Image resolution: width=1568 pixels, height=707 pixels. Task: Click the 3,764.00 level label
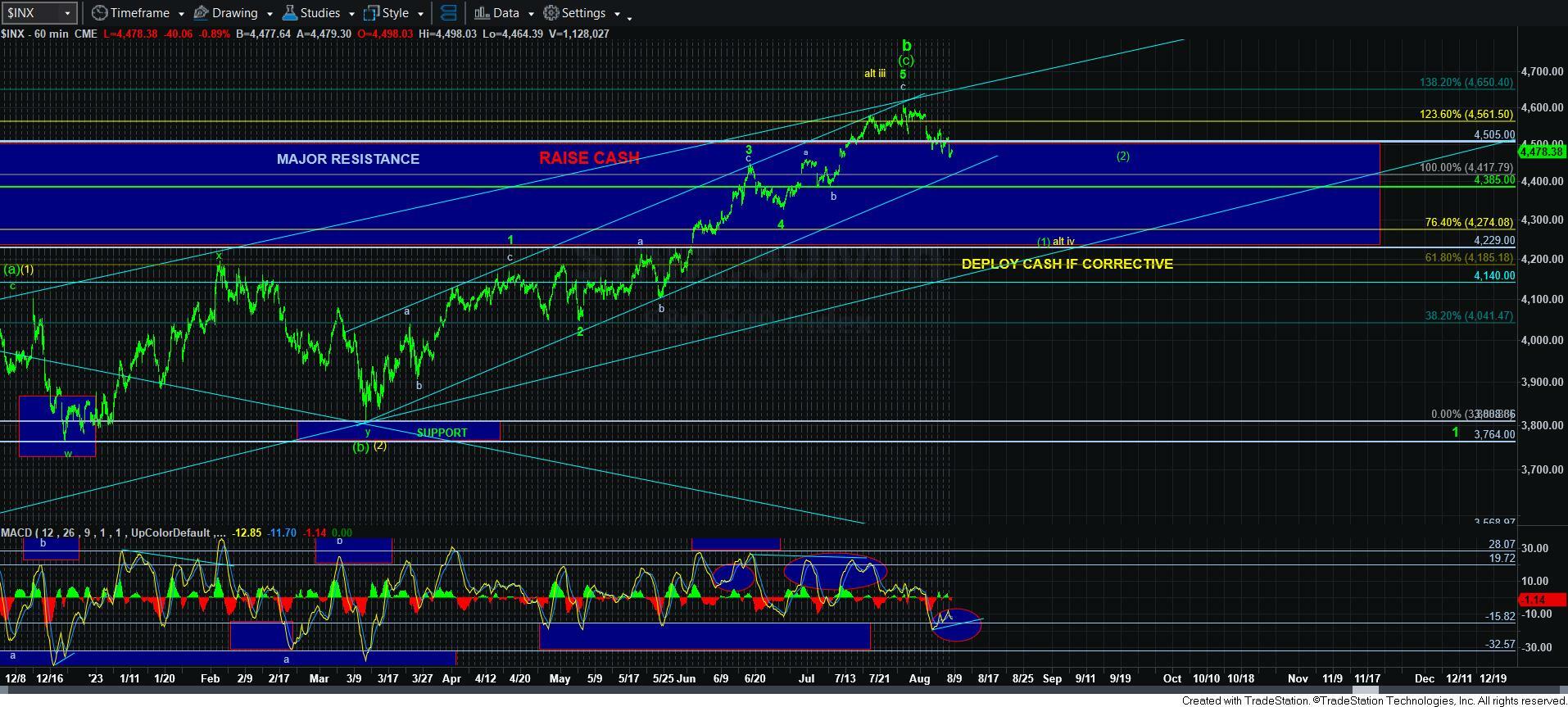[1493, 434]
